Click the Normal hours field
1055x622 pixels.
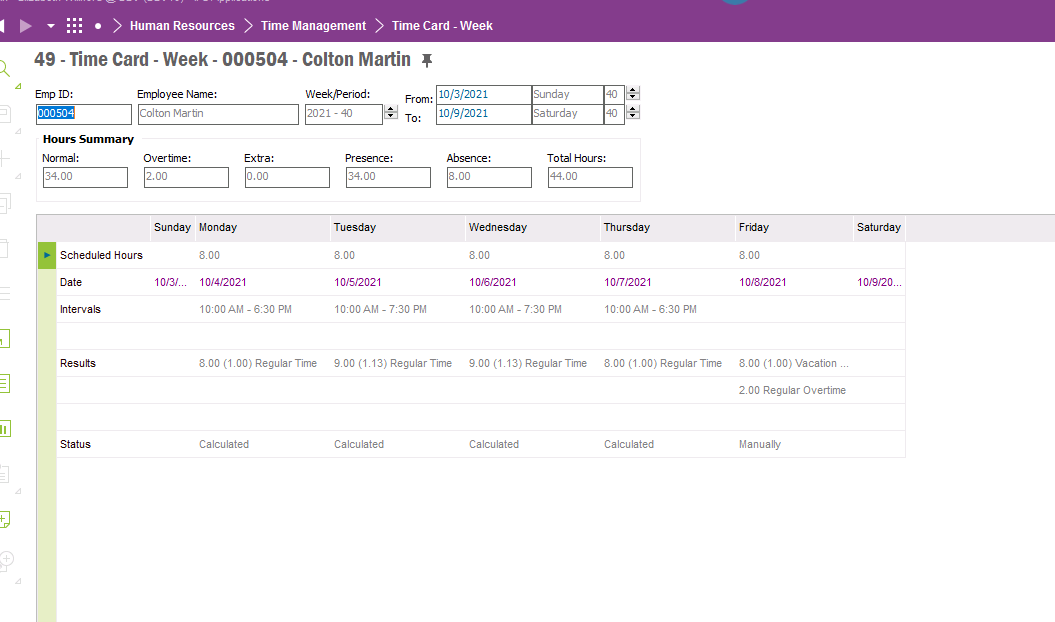click(85, 177)
